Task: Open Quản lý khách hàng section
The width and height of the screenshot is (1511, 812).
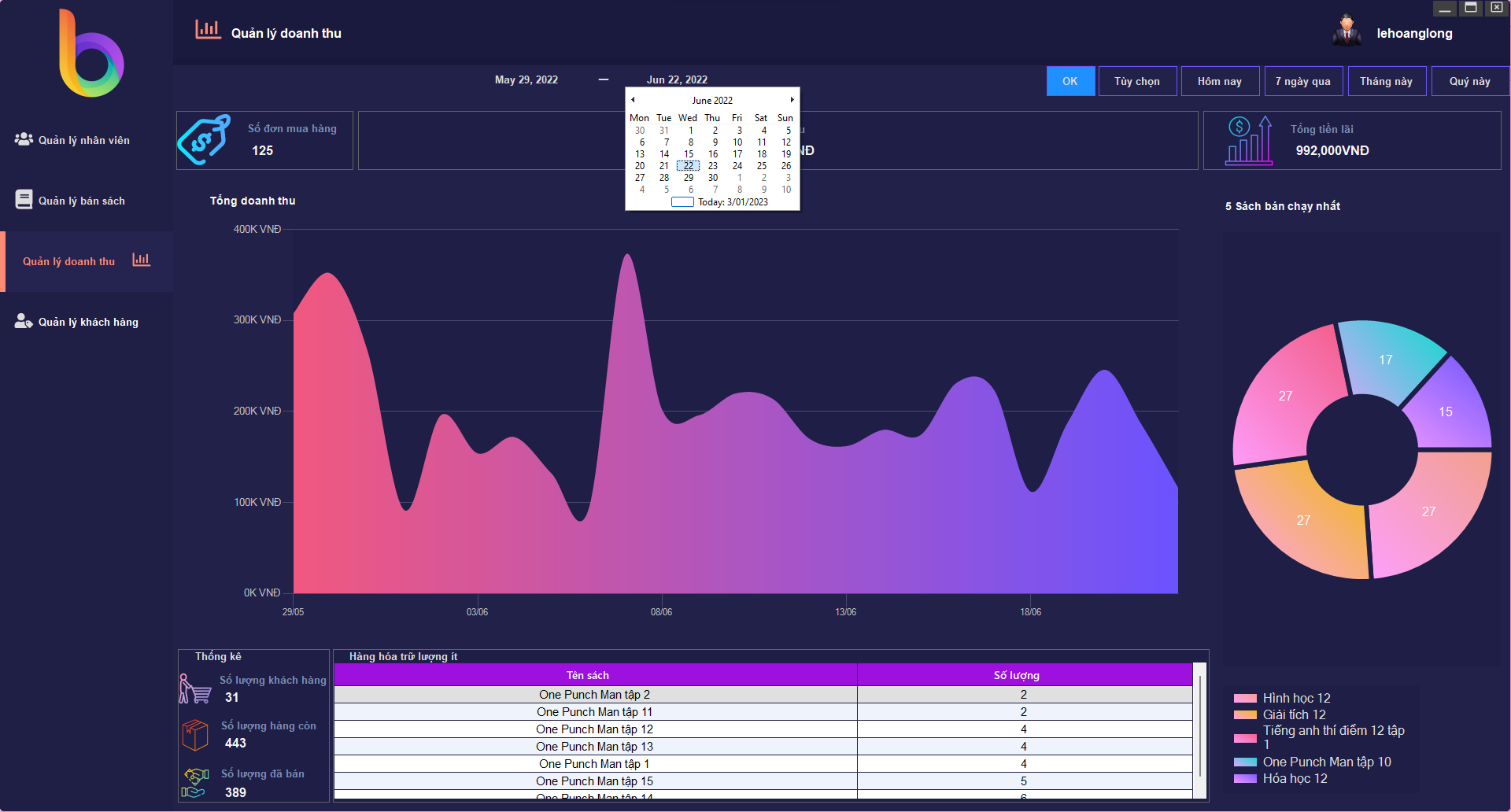Action: click(88, 322)
